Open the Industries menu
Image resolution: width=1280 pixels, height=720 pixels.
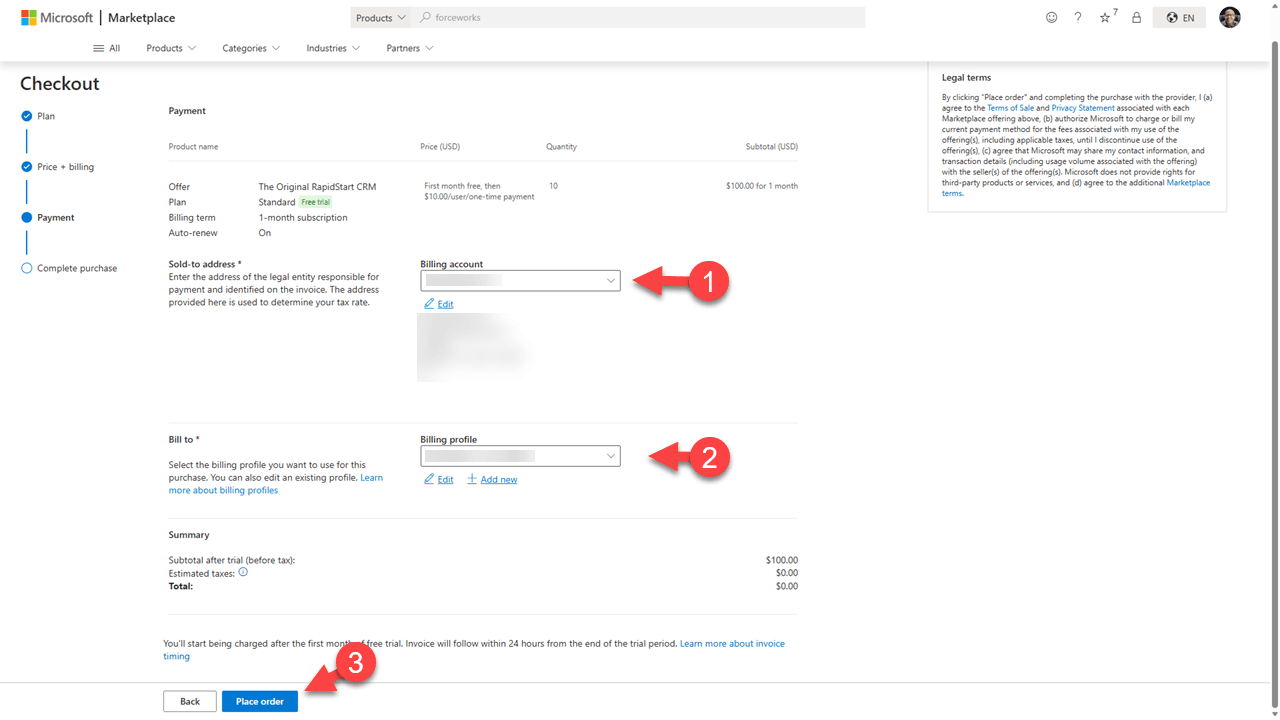333,48
